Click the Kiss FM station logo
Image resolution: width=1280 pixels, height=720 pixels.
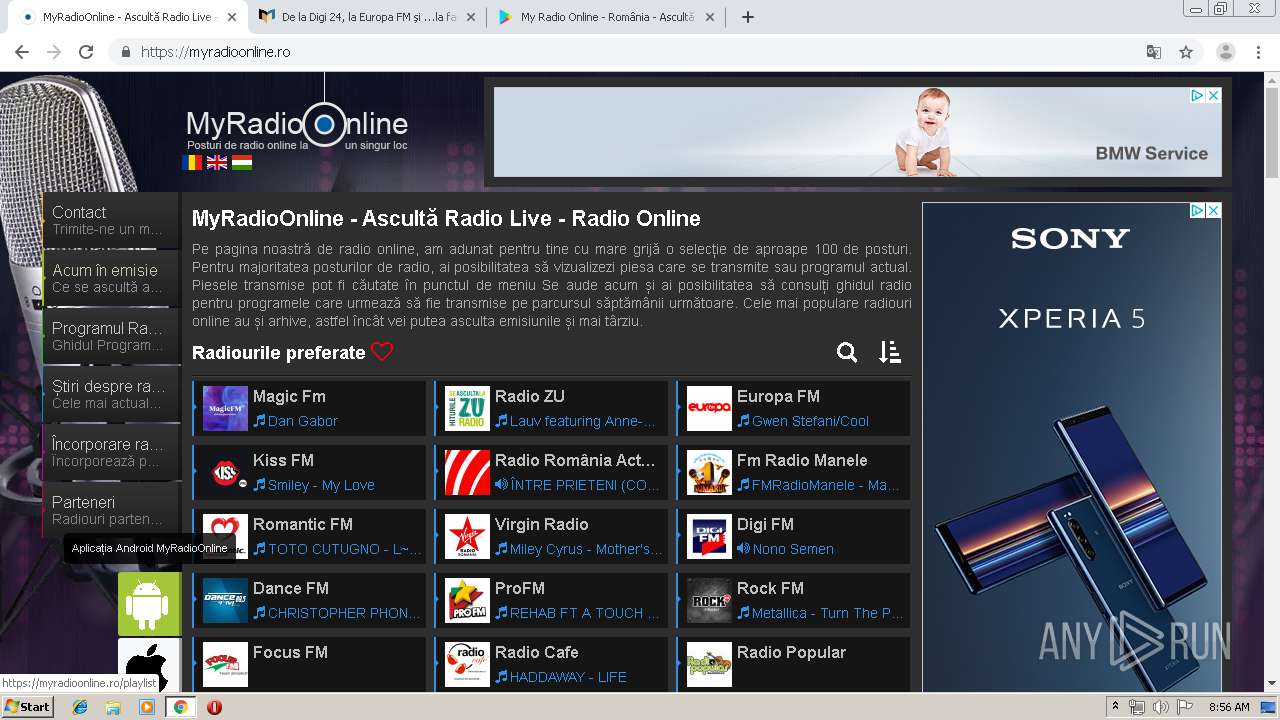coord(225,473)
